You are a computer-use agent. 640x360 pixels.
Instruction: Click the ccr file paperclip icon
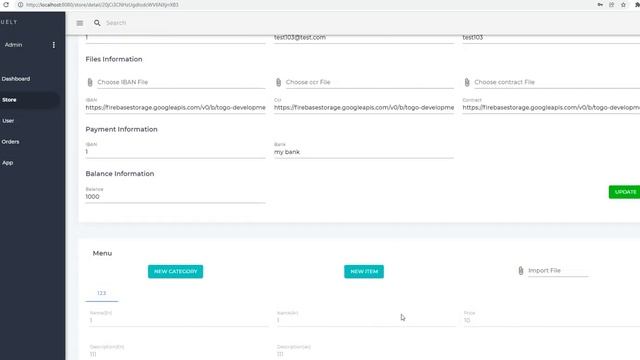(x=278, y=82)
